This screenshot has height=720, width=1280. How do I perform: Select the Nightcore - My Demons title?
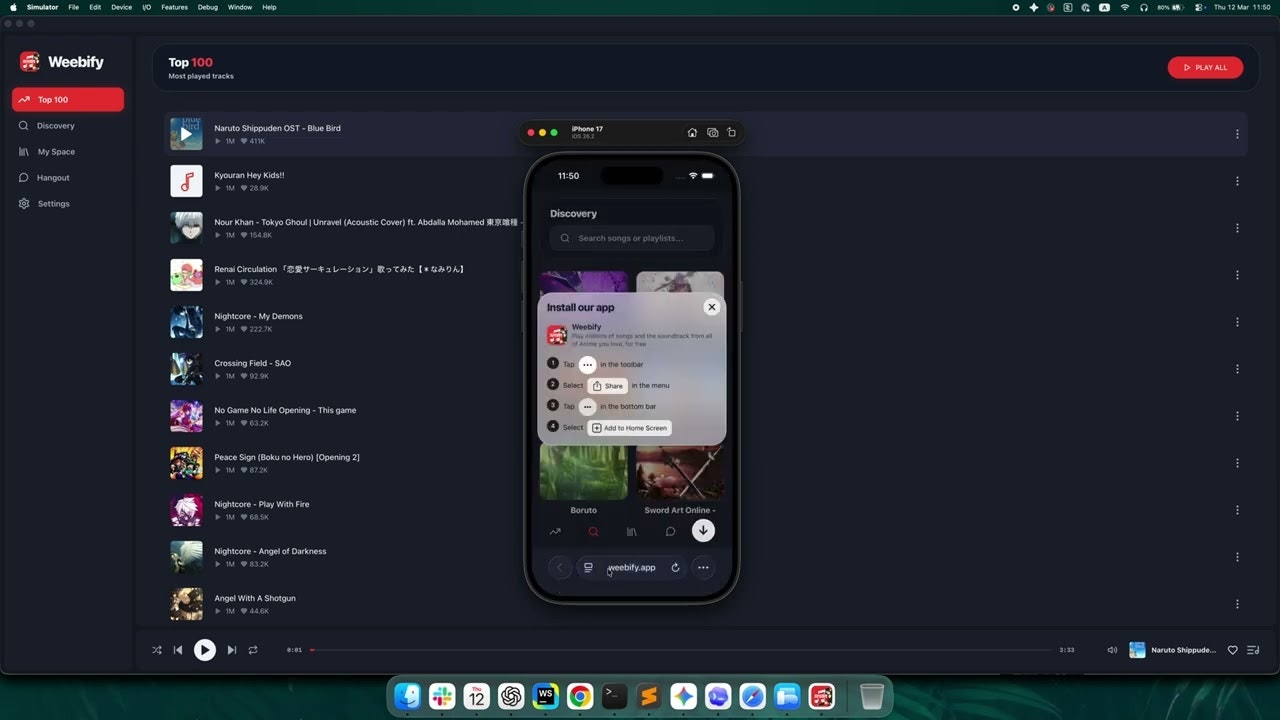point(258,316)
